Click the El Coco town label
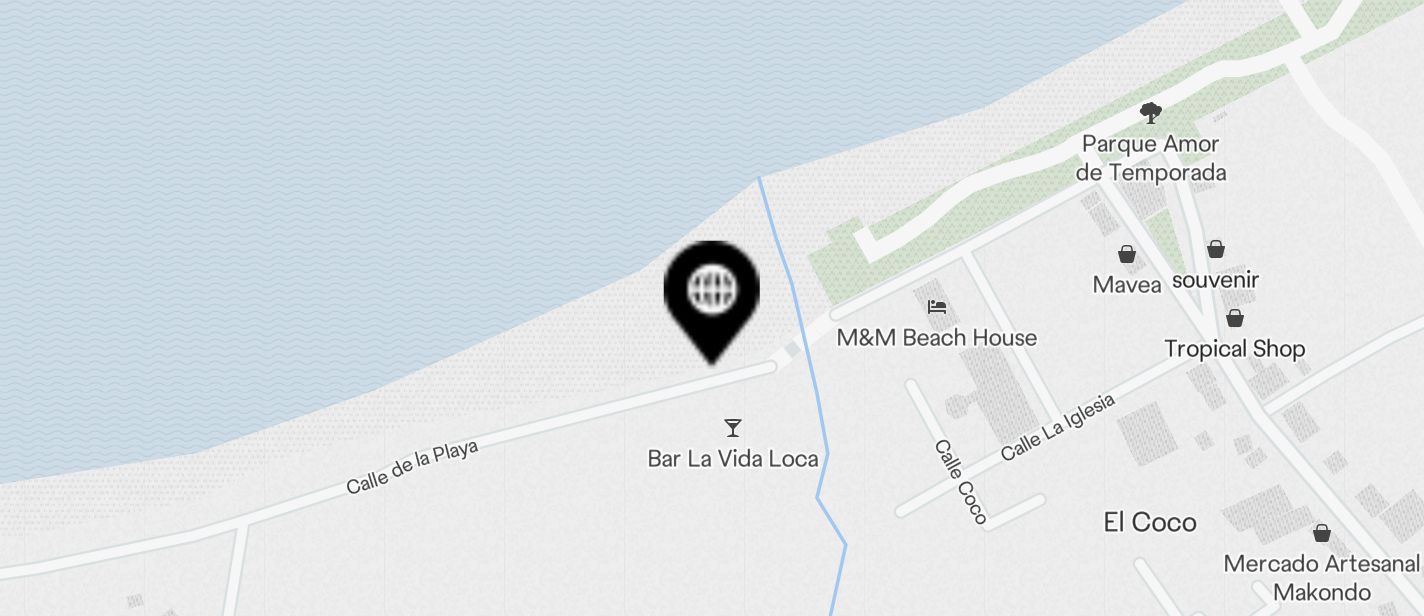The width and height of the screenshot is (1424, 616). pos(1150,522)
